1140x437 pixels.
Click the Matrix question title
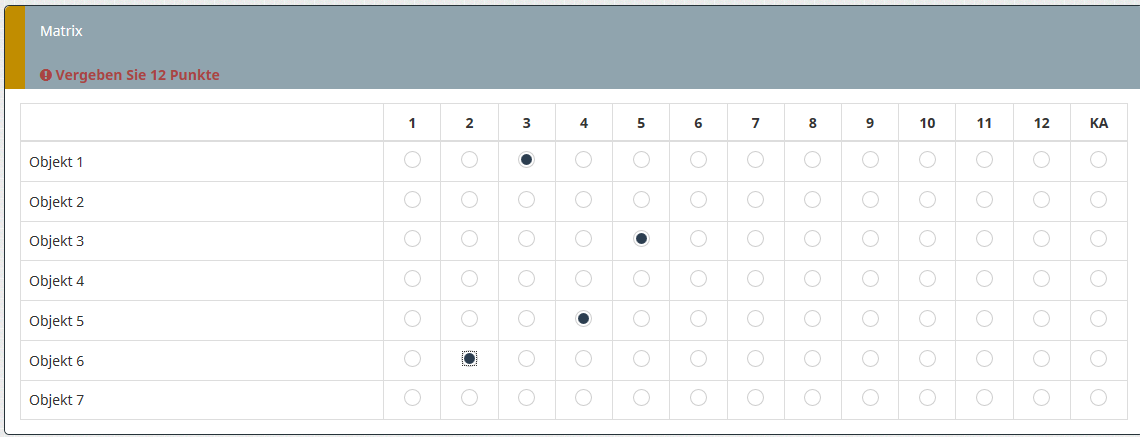[61, 31]
